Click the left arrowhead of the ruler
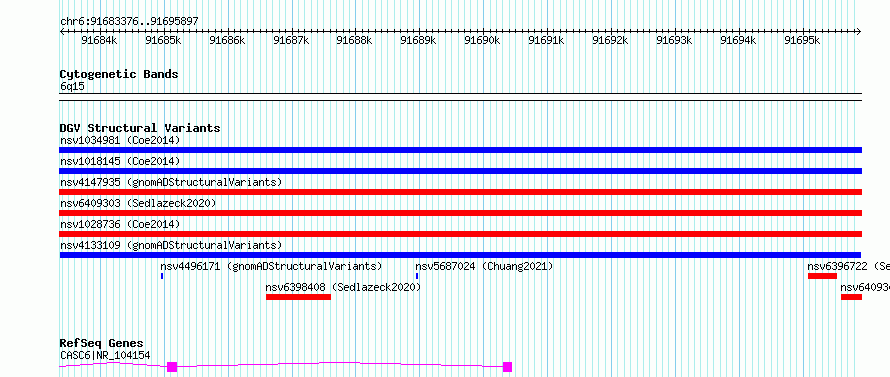 (x=62, y=32)
